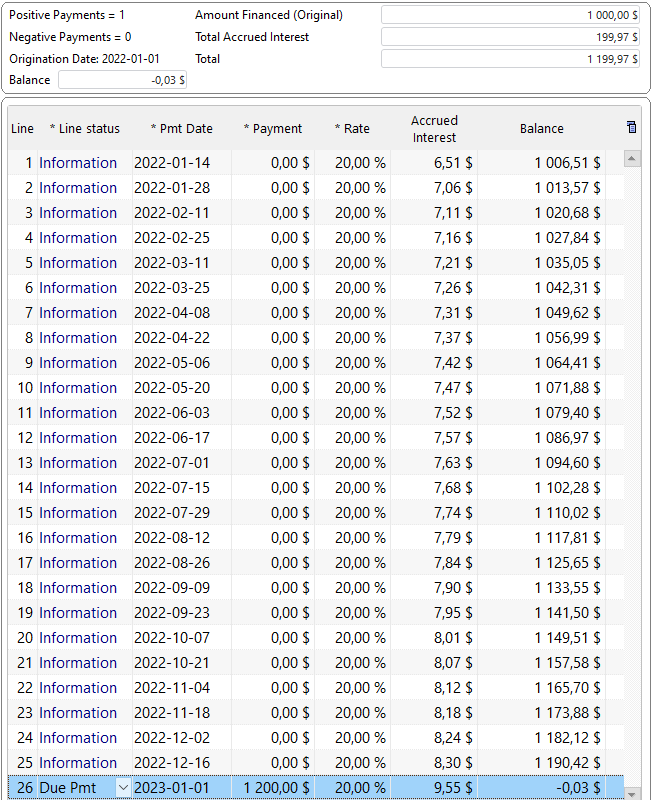Viewport: 654px width, 800px height.
Task: Click the Total Accrued Interest field
Action: tap(510, 37)
